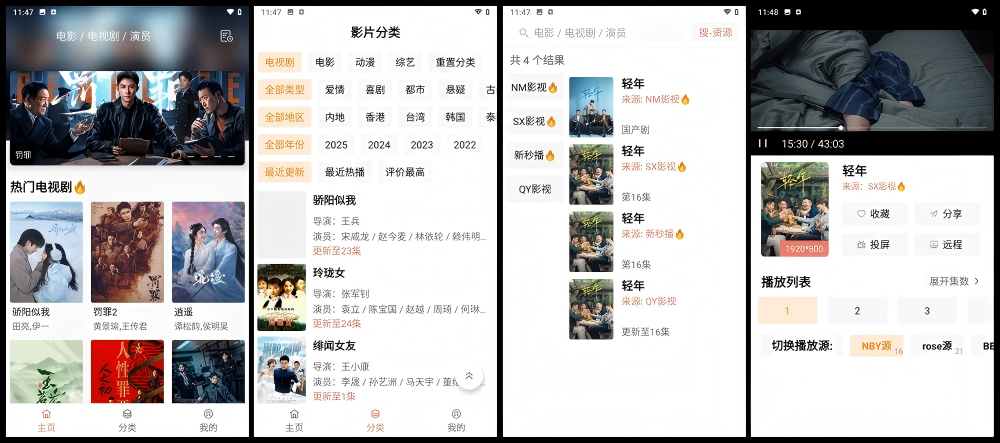
Task: Pause the video with the pause icon
Action: coord(763,144)
